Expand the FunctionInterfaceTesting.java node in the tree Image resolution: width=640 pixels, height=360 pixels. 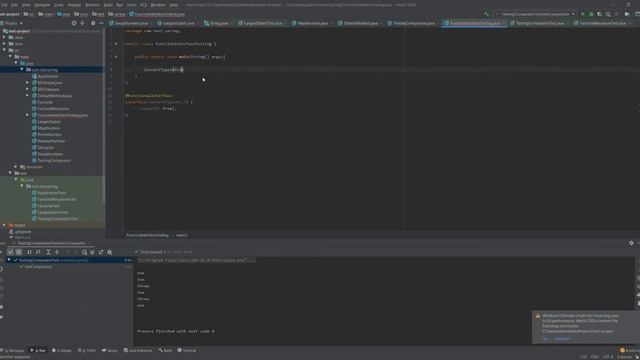pyautogui.click(x=28, y=116)
